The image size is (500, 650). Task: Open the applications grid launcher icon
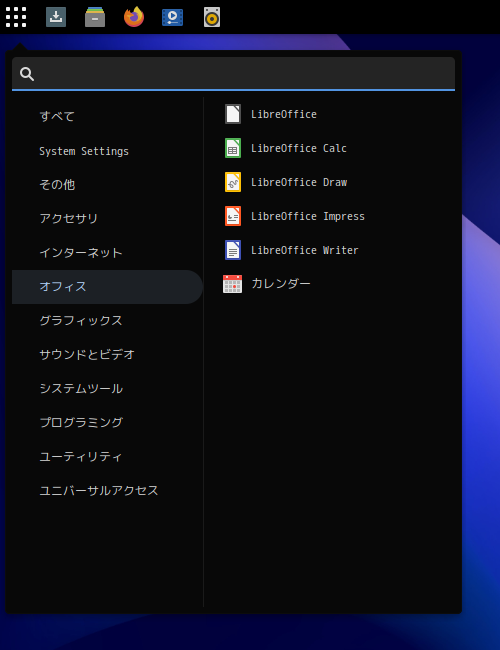click(16, 17)
